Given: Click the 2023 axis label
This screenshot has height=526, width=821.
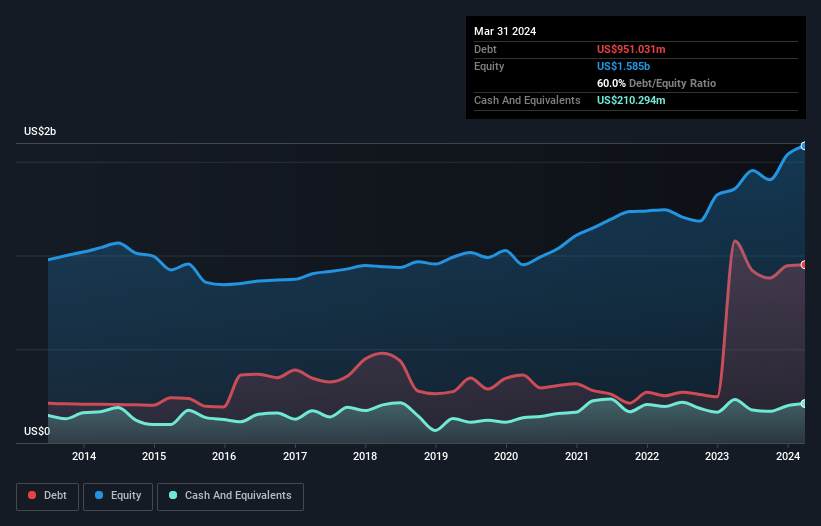Looking at the screenshot, I should [717, 456].
